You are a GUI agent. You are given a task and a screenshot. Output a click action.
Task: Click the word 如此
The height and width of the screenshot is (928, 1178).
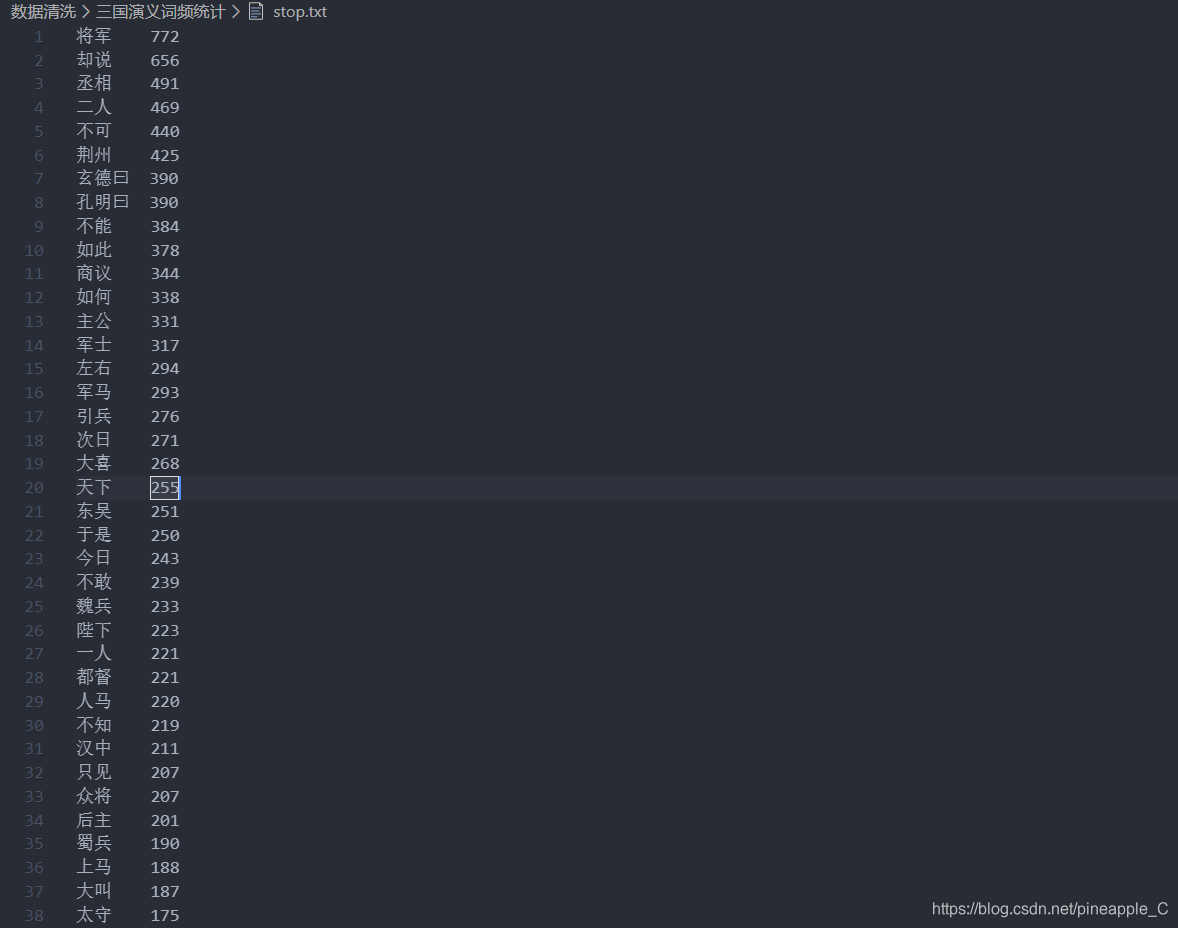coord(94,250)
